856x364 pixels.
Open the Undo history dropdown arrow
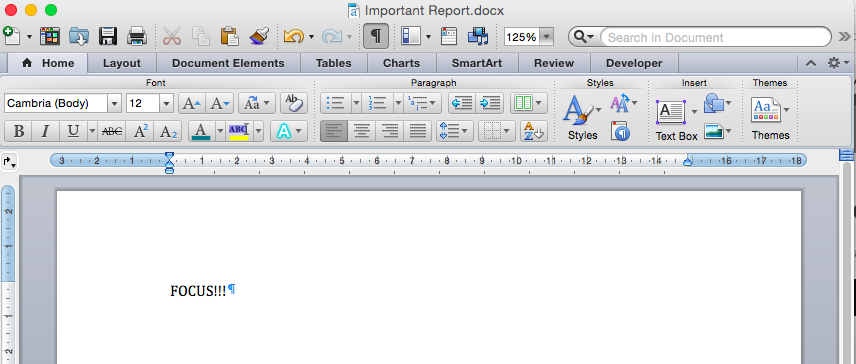(311, 37)
